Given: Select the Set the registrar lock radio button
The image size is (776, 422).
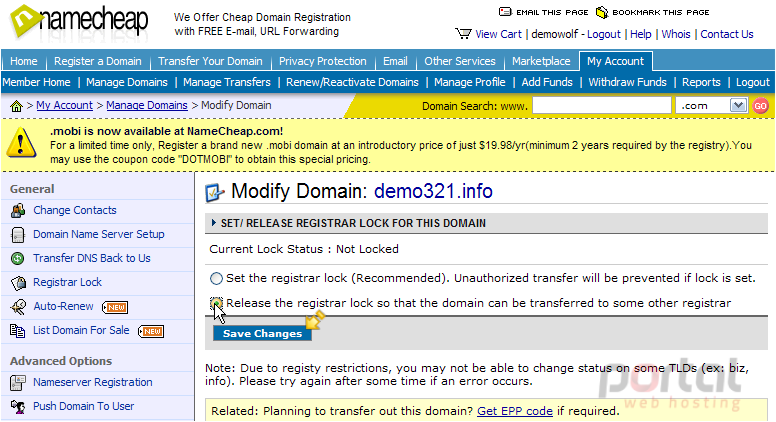Looking at the screenshot, I should (216, 279).
